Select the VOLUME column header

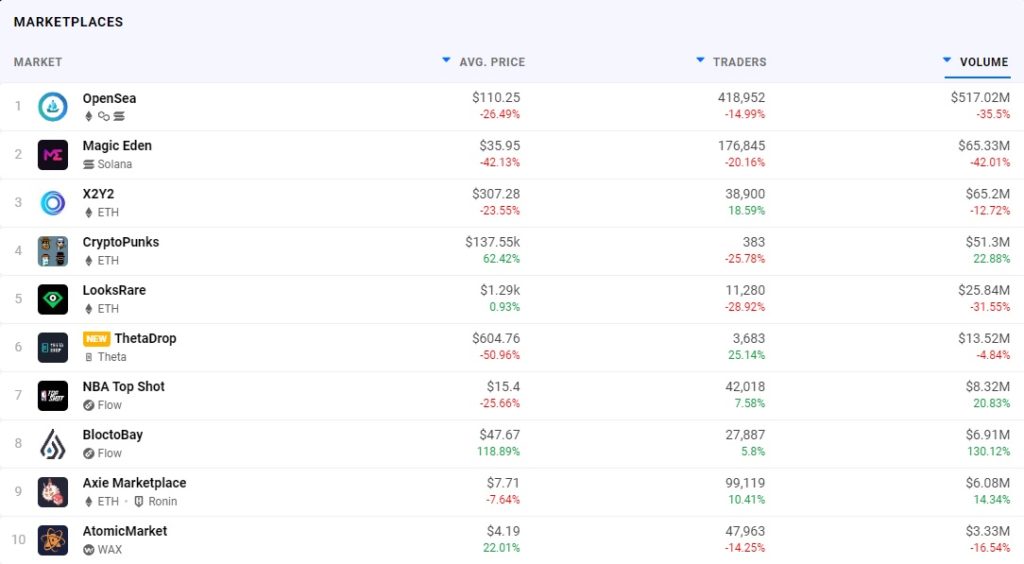984,62
